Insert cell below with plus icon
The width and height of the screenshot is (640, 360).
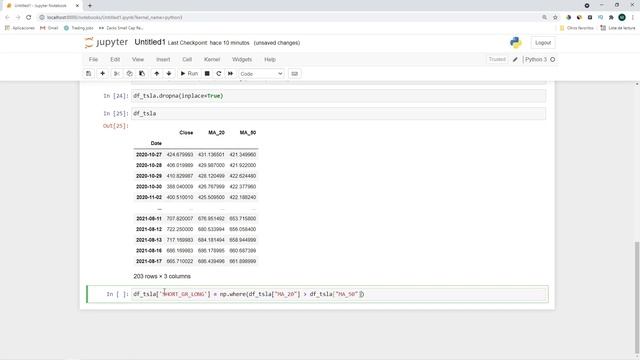[x=102, y=73]
